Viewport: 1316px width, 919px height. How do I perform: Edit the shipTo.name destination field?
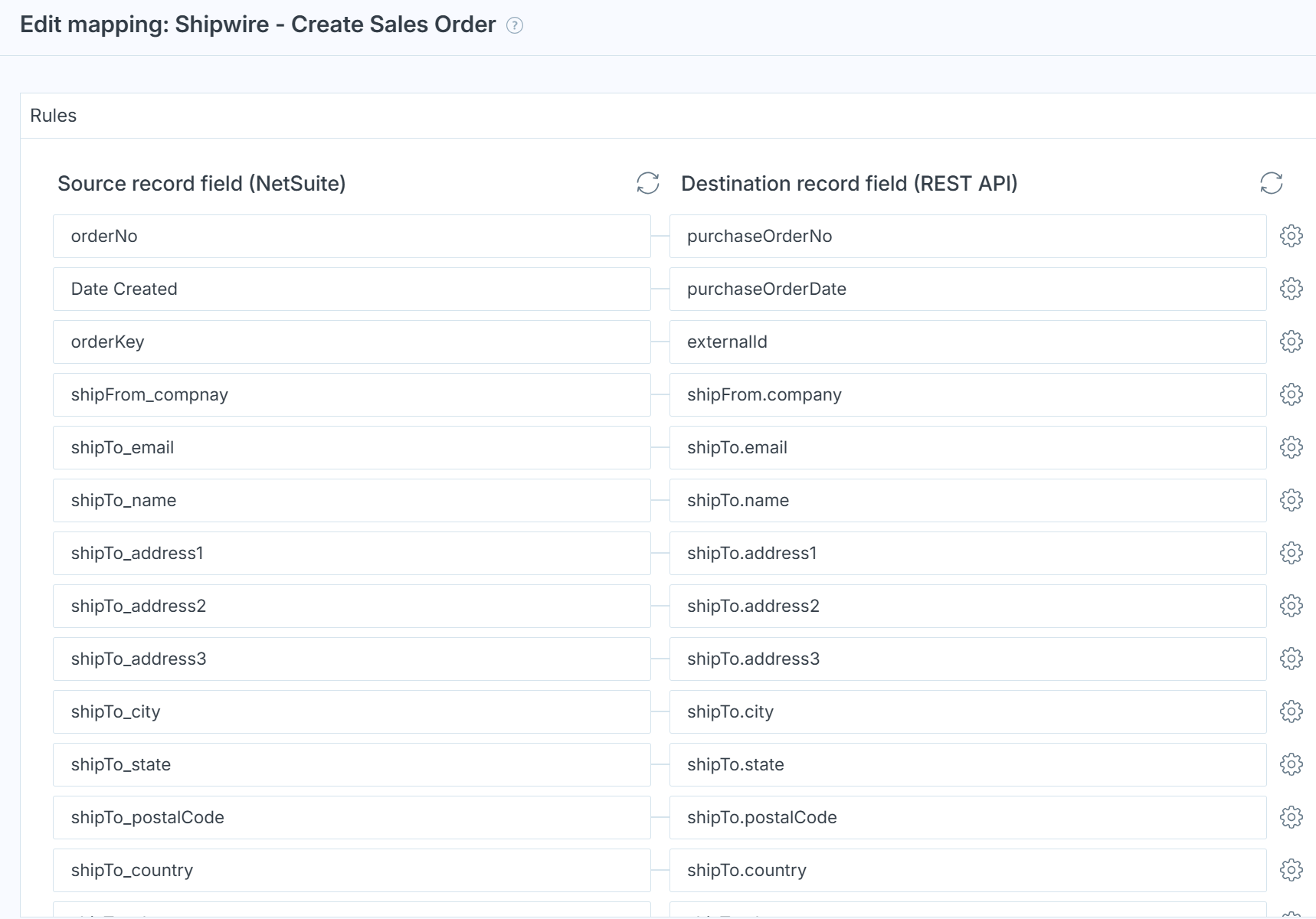(x=967, y=500)
